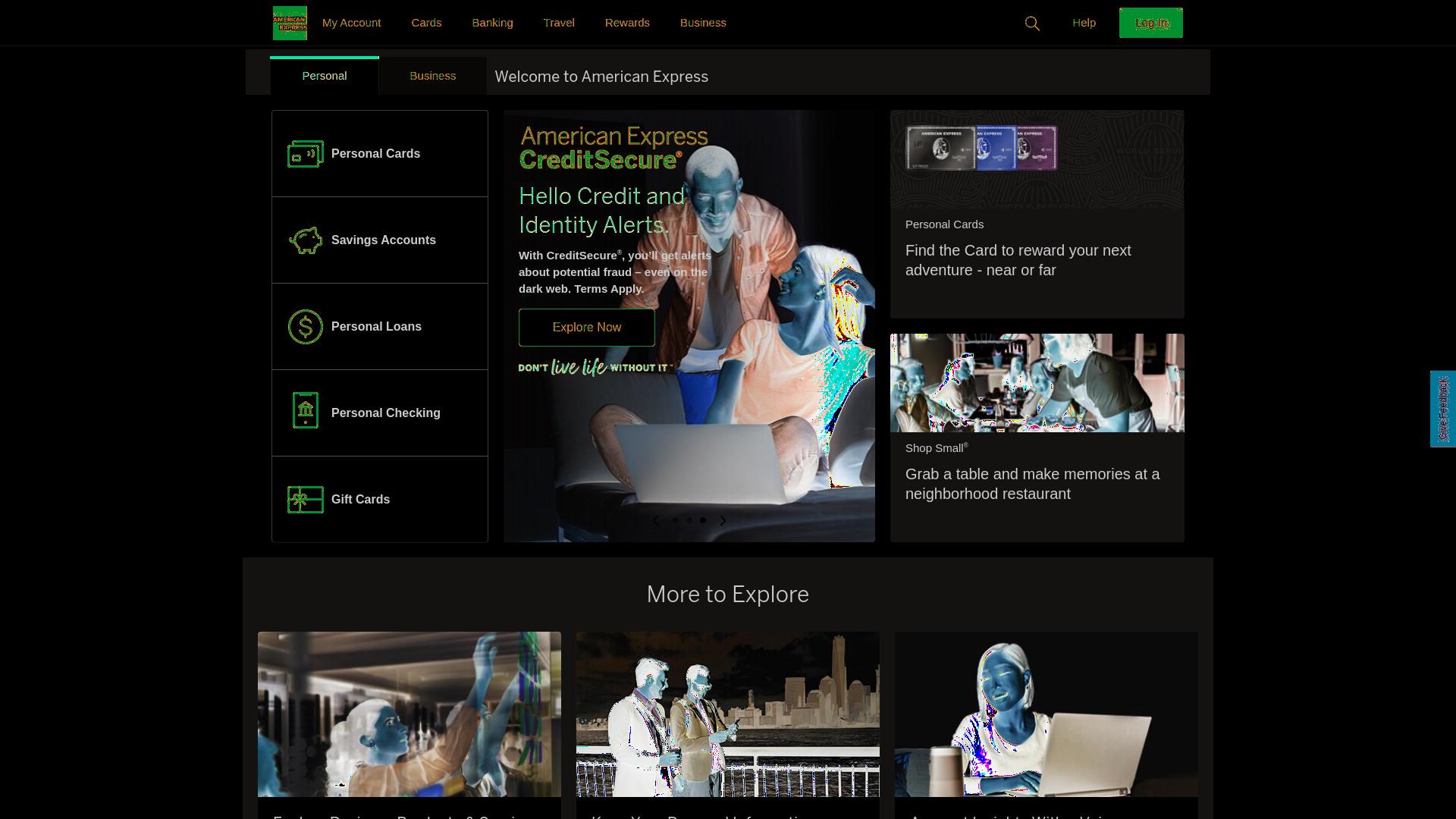1456x819 pixels.
Task: Click the Personal Cards card icon
Action: coord(306,154)
